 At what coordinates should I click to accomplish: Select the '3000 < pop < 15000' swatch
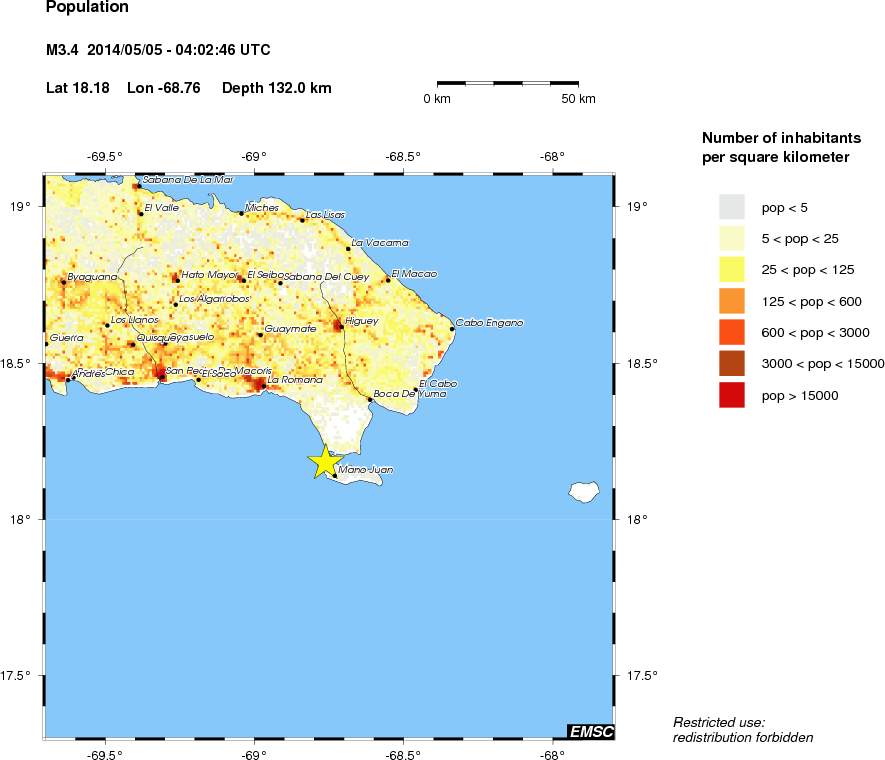click(732, 364)
